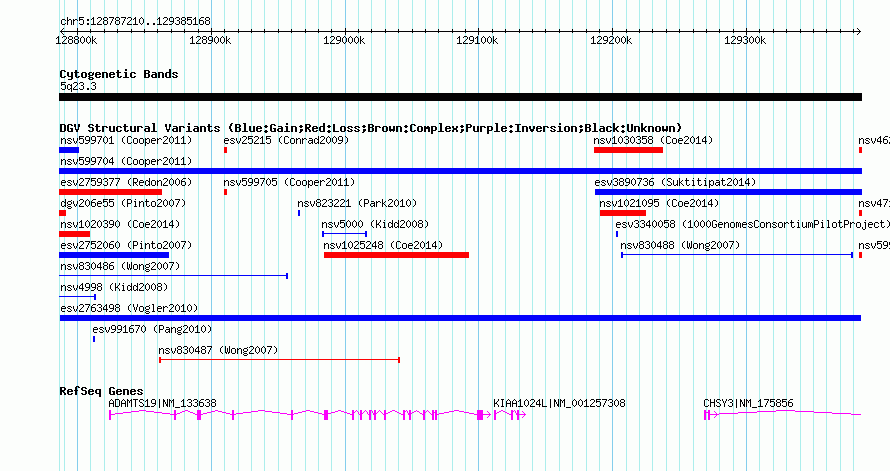Click the ADAMTS19 gene exon structure
This screenshot has height=471, width=890.
coord(300,415)
